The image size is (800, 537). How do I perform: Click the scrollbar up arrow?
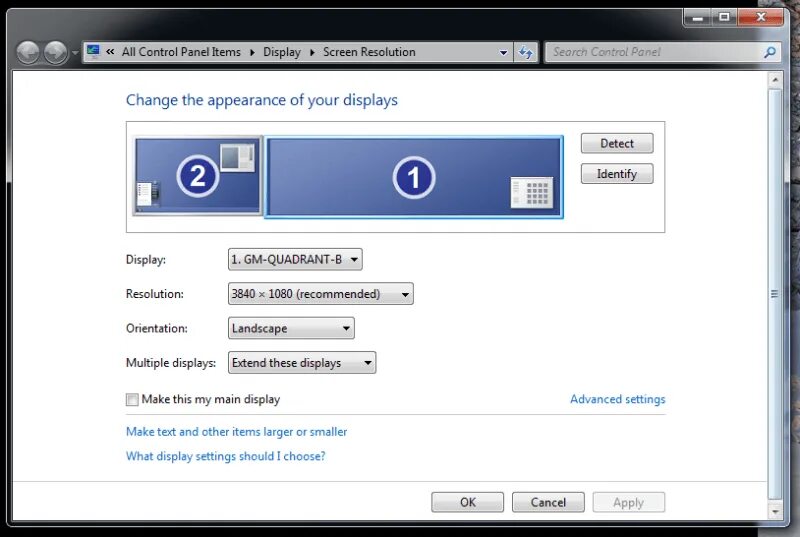point(774,80)
